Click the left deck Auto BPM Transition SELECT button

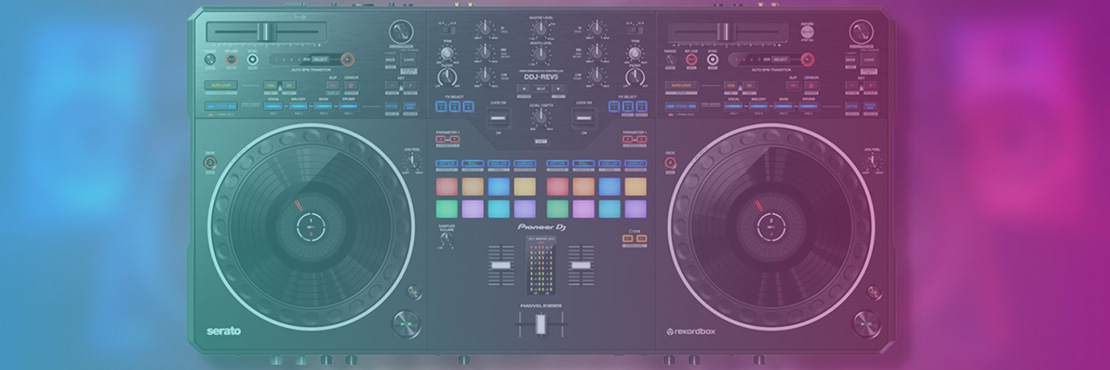[x=320, y=59]
